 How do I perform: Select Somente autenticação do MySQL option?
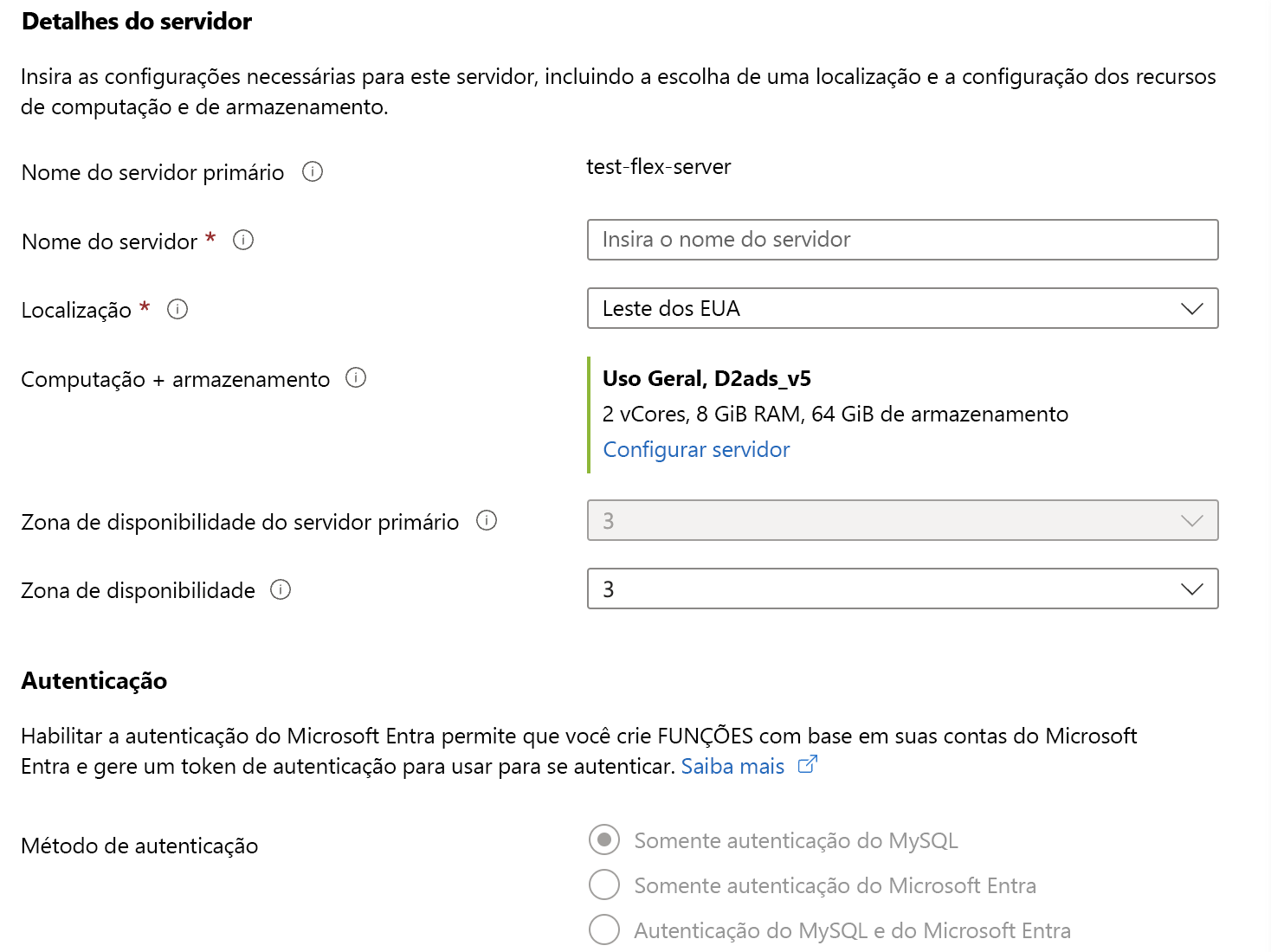coord(604,839)
